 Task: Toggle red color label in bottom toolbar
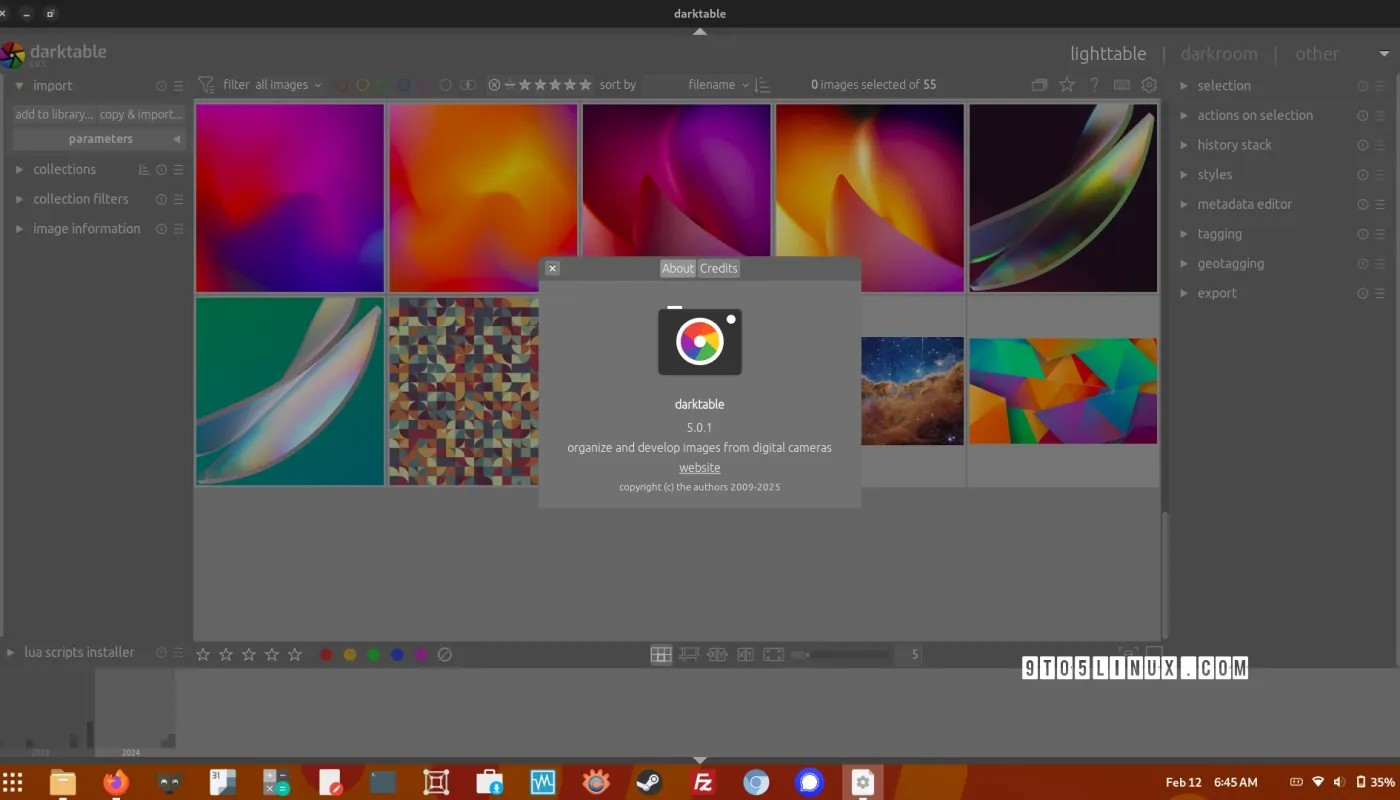coord(326,655)
